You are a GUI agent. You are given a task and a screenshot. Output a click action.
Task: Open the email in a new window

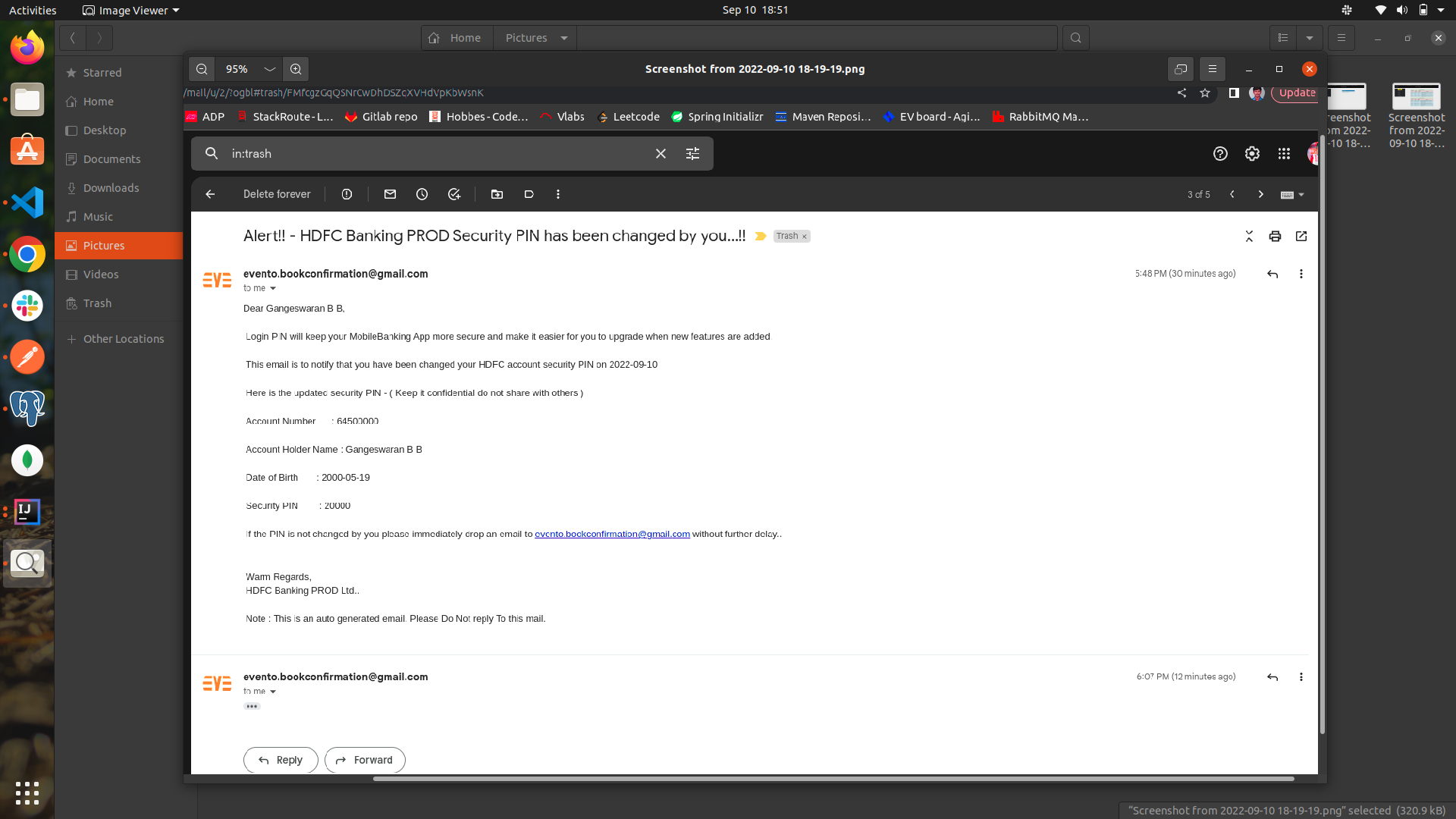(1301, 236)
